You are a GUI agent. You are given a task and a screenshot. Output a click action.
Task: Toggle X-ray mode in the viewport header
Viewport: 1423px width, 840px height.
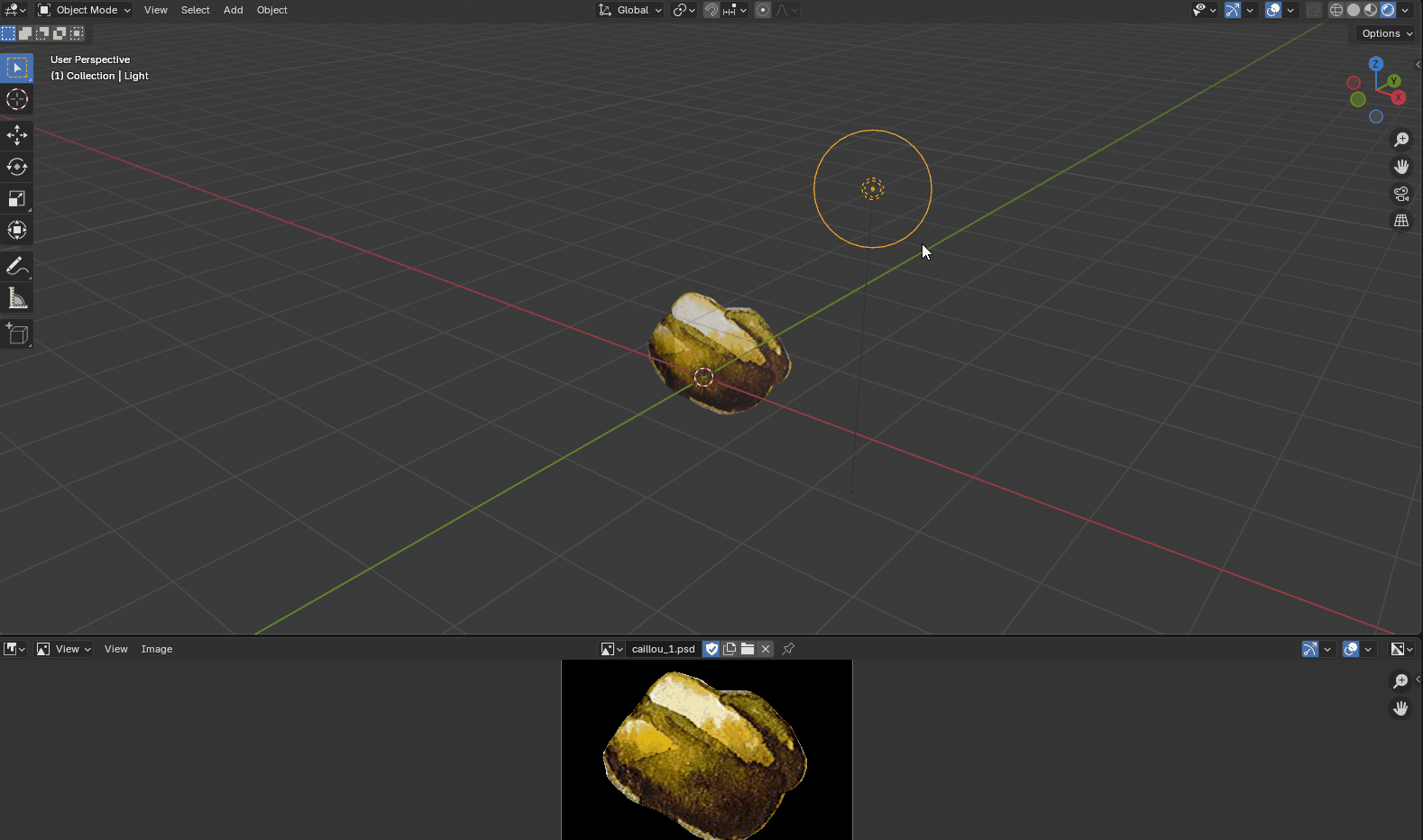pyautogui.click(x=1314, y=10)
